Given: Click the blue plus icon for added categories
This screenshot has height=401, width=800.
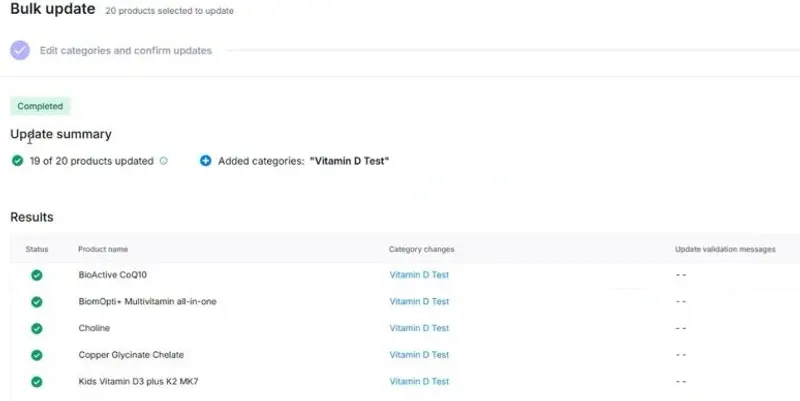Looking at the screenshot, I should click(206, 161).
